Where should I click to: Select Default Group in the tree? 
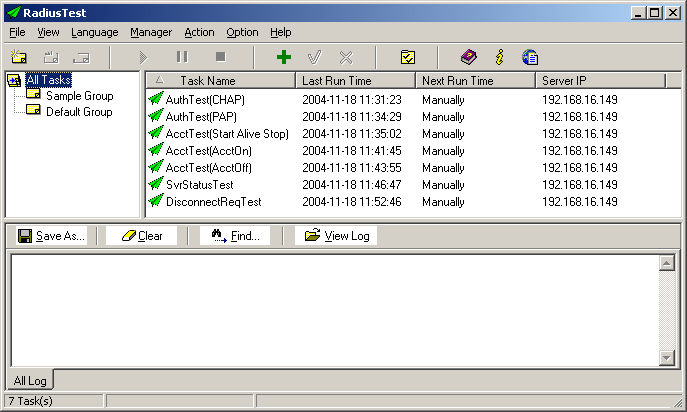(79, 112)
